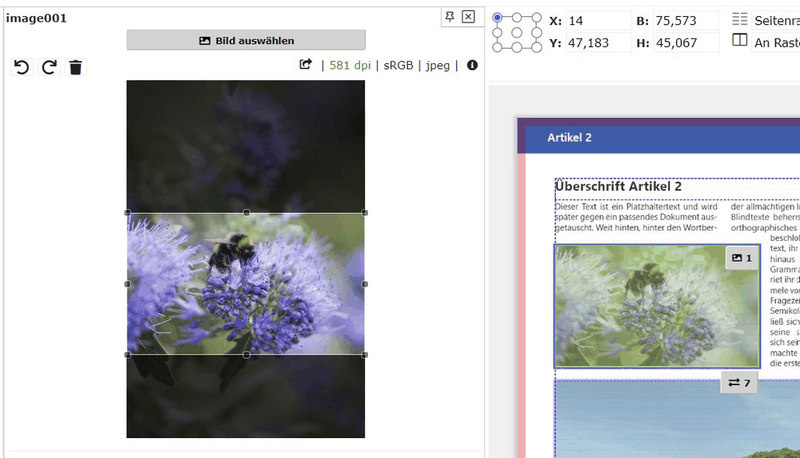Screen dimensions: 800x458
Task: Open image info via the i icon
Action: pyautogui.click(x=472, y=65)
